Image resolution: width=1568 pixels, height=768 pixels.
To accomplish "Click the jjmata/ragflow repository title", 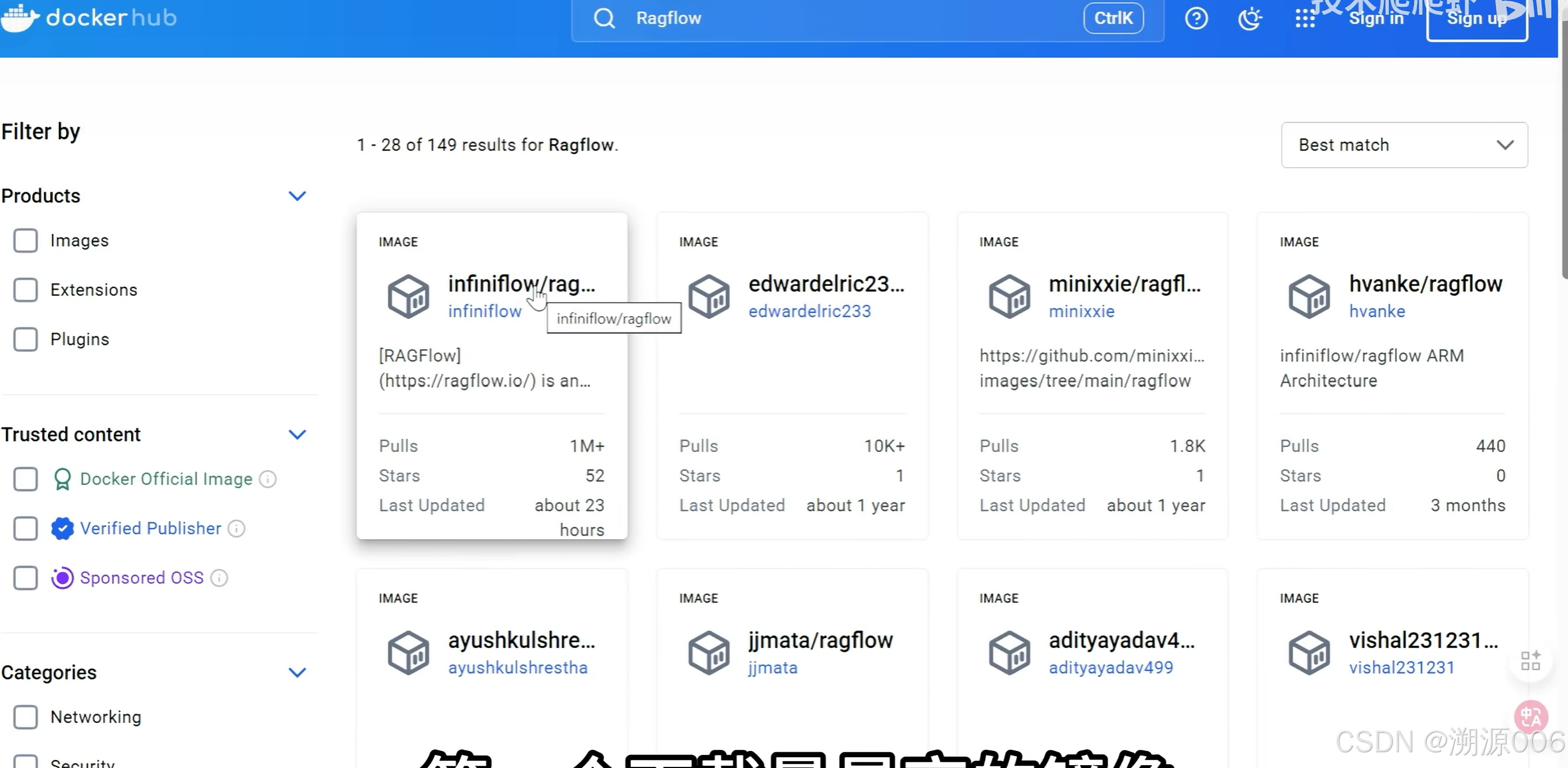I will [820, 640].
